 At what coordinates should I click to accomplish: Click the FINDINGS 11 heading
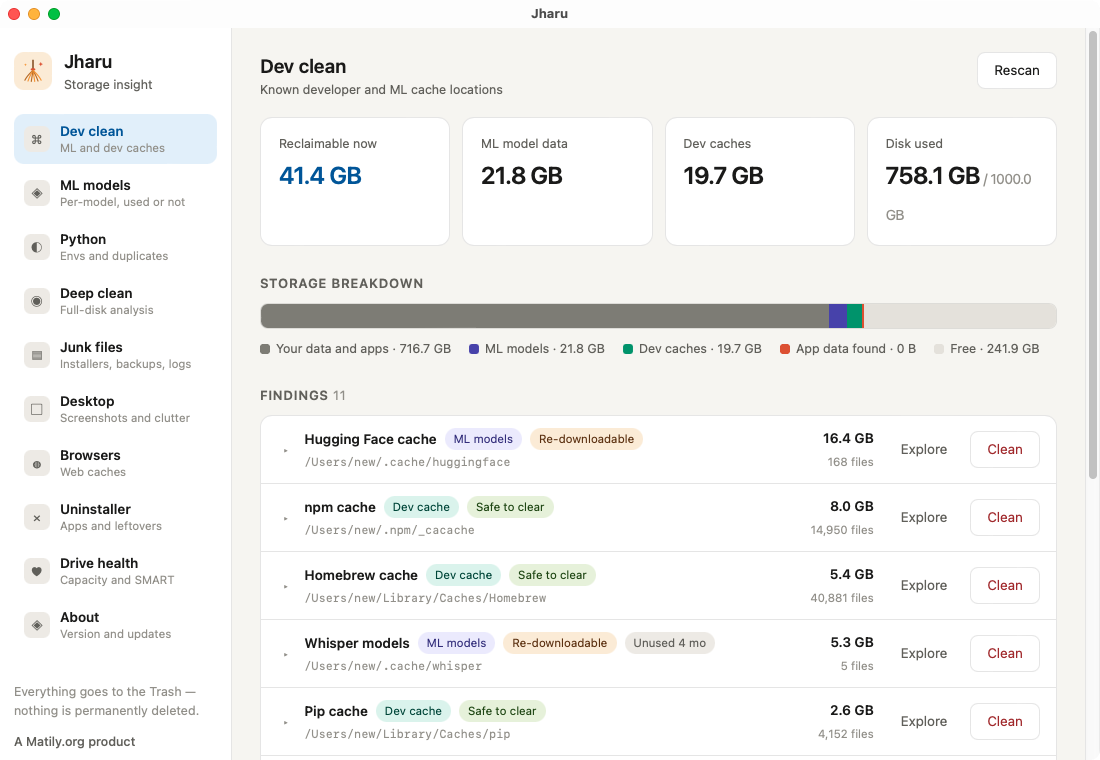(302, 396)
